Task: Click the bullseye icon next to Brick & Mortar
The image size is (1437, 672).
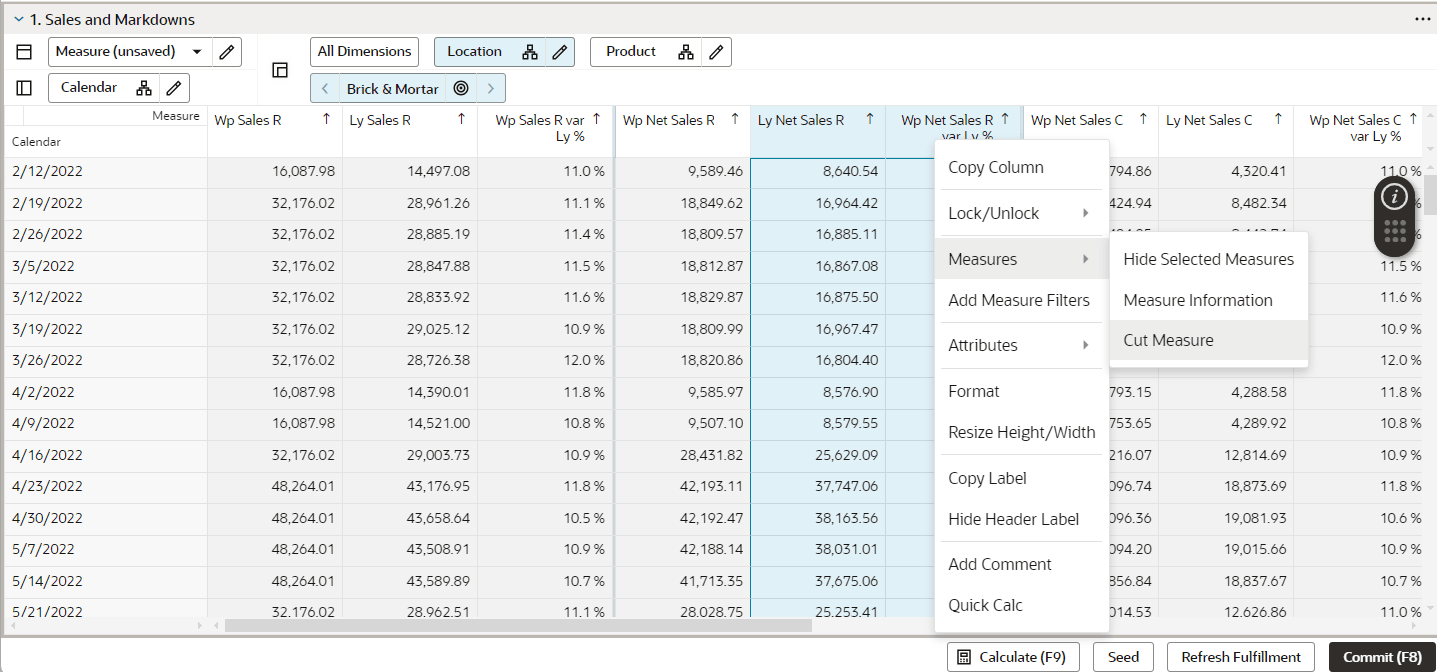Action: pos(461,88)
